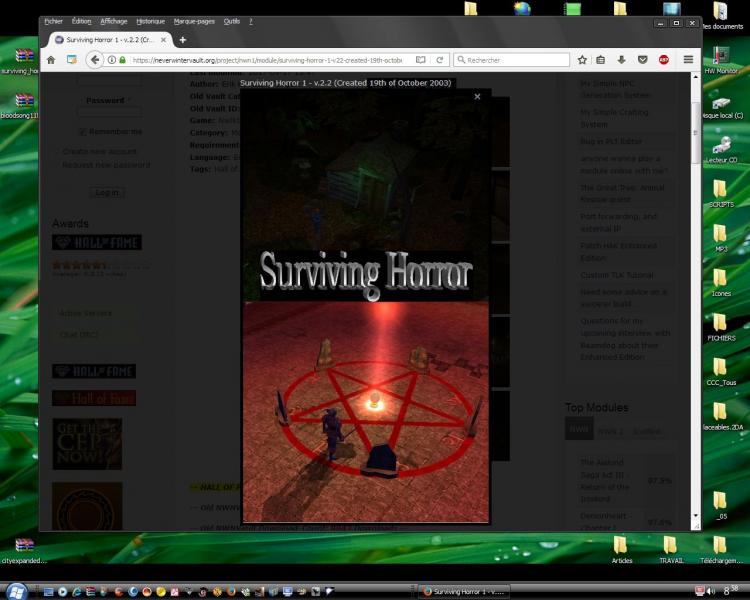Screen dimensions: 750x600
Task: Click the Get the CEP Now banner
Action: (87, 444)
